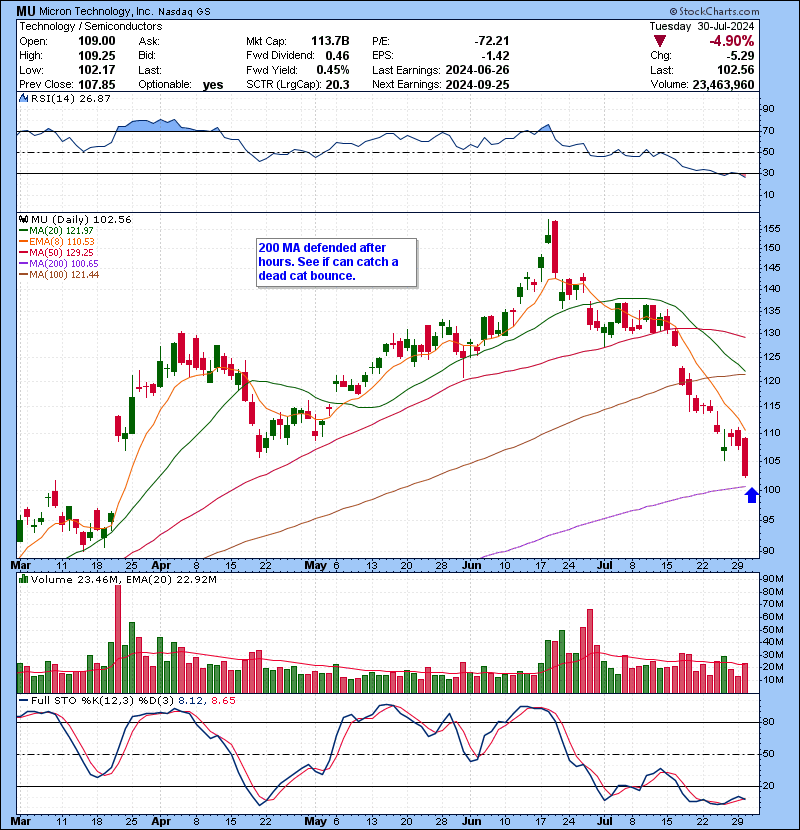
Task: Click the line marker before Full STO label
Action: coord(23,700)
